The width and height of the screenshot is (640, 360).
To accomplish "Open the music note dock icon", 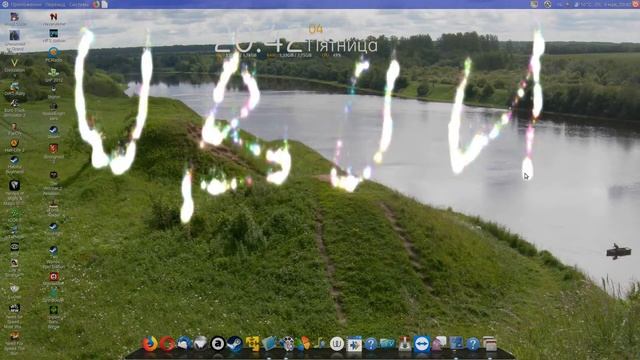I will (x=320, y=344).
